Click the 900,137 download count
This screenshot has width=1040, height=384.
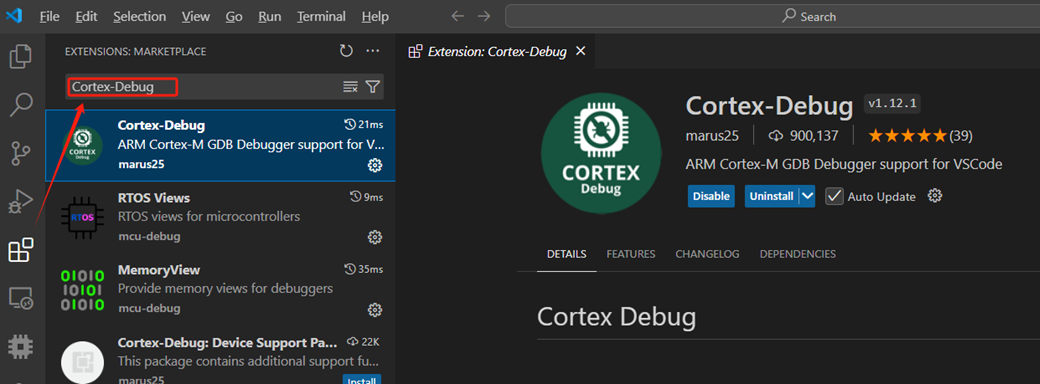[804, 136]
